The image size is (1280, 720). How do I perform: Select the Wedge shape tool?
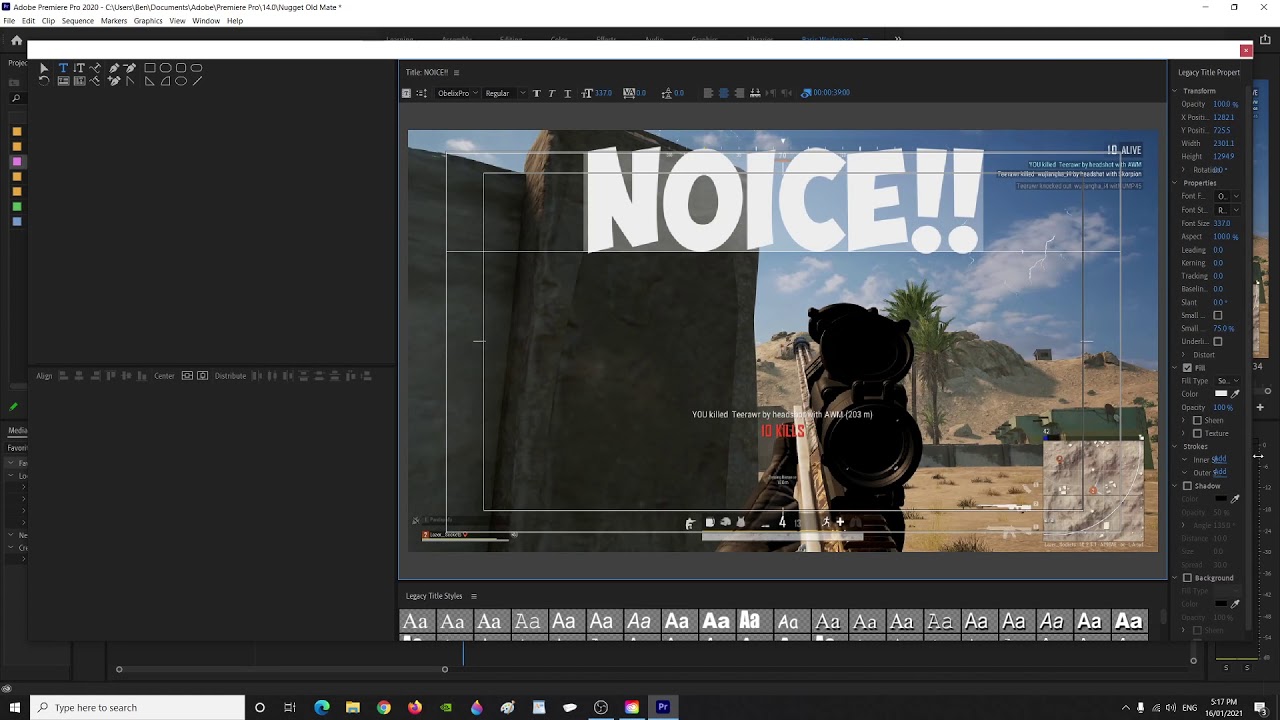pyautogui.click(x=150, y=81)
